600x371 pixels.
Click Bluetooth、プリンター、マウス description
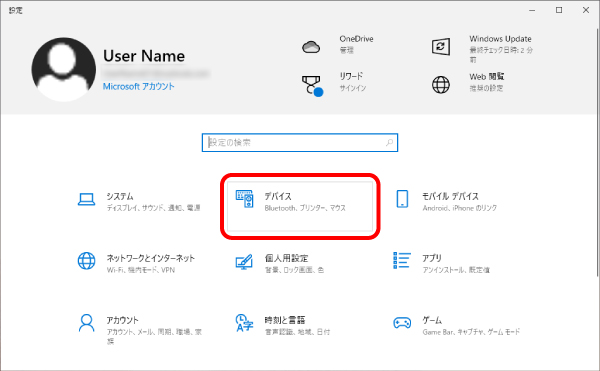tap(305, 208)
